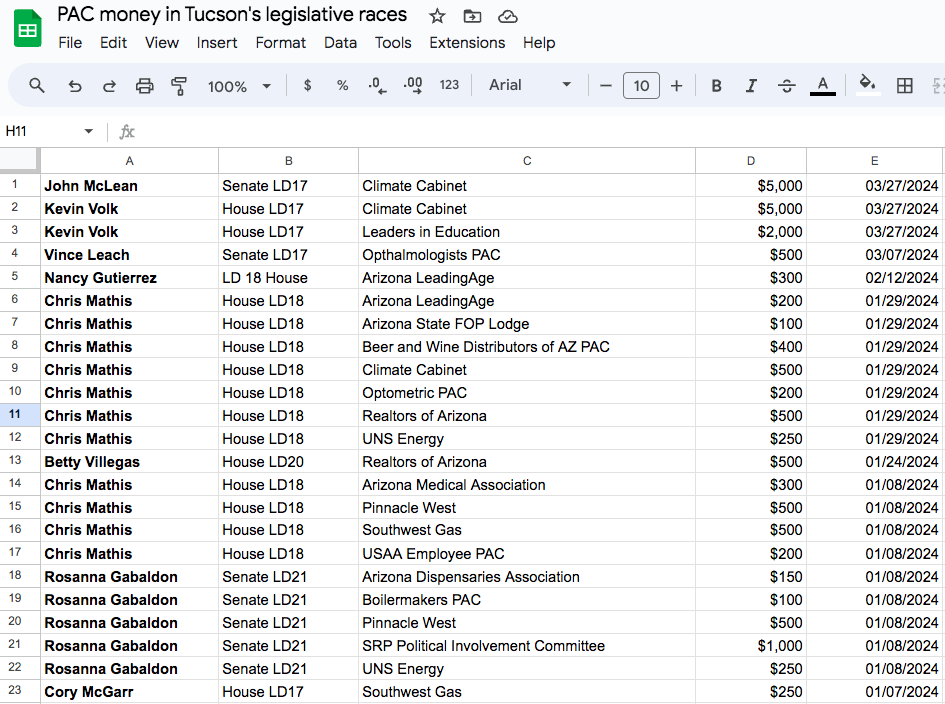Open more number formats 123
This screenshot has height=704, width=945.
coord(449,85)
